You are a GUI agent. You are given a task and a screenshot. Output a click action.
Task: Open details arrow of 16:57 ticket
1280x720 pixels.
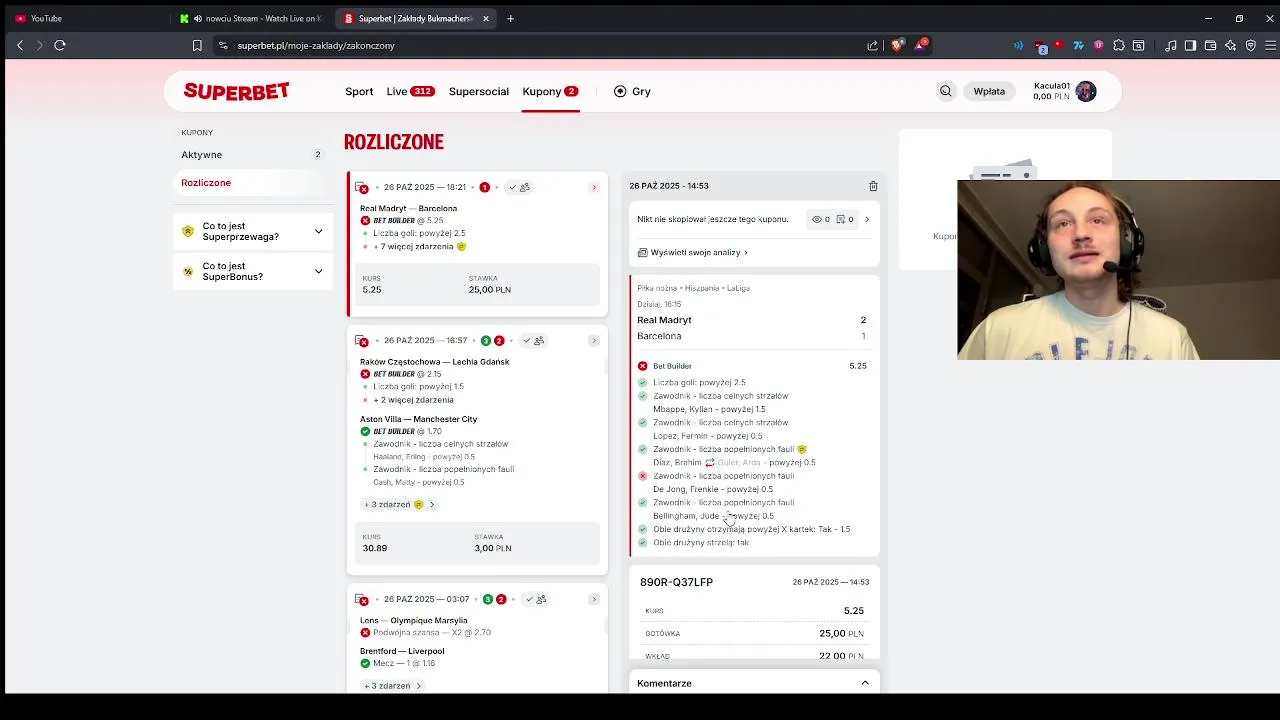click(593, 341)
